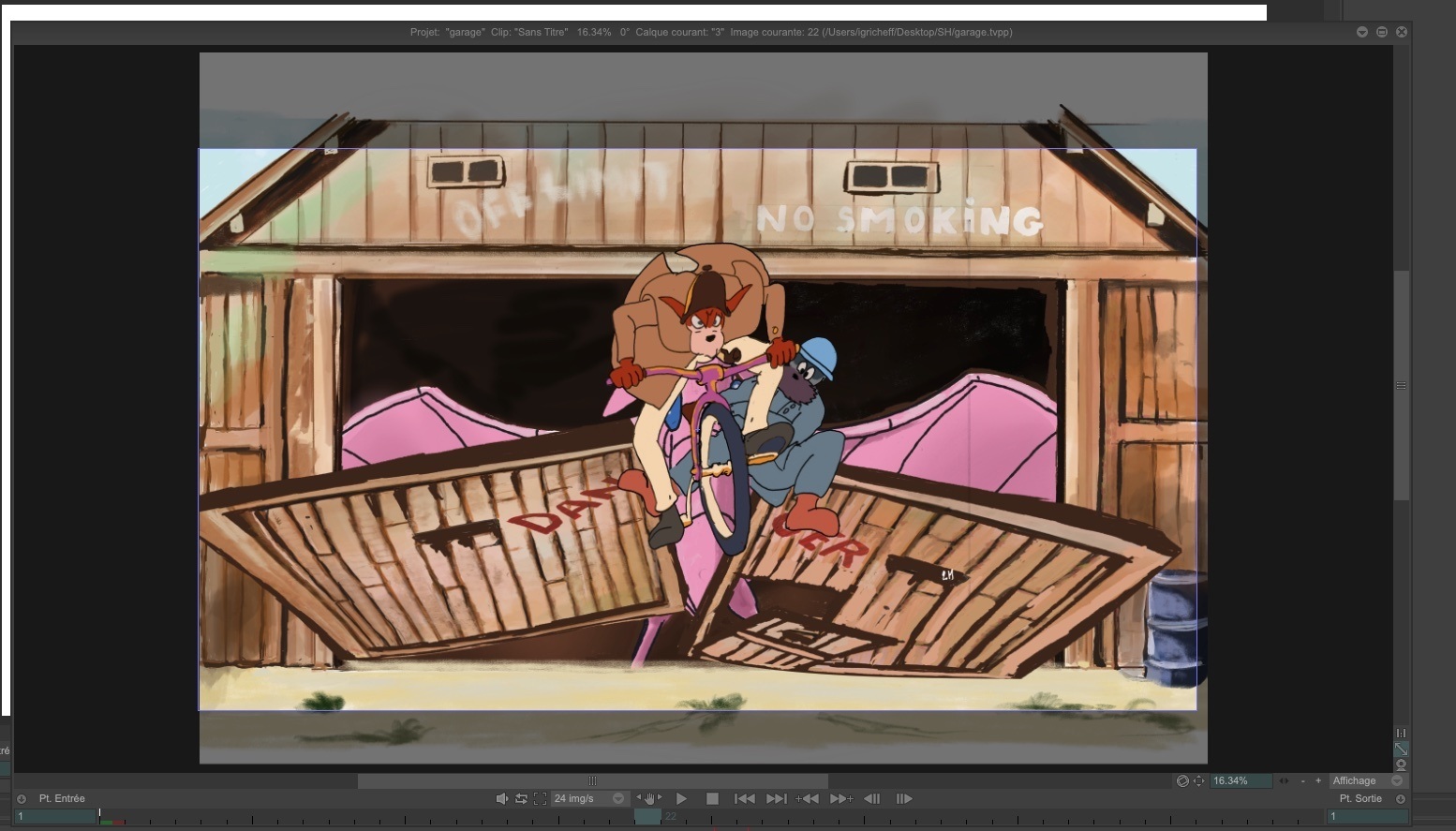Toggle fit-to-view diagonal arrow icon
This screenshot has width=1456, height=831.
(1401, 749)
